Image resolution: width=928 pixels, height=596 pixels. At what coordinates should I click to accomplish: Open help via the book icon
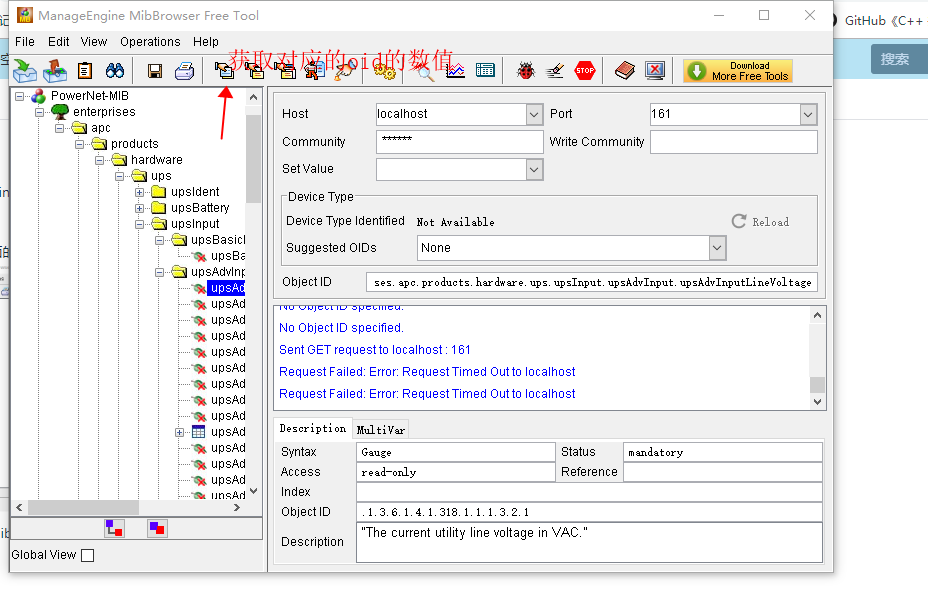[x=624, y=71]
